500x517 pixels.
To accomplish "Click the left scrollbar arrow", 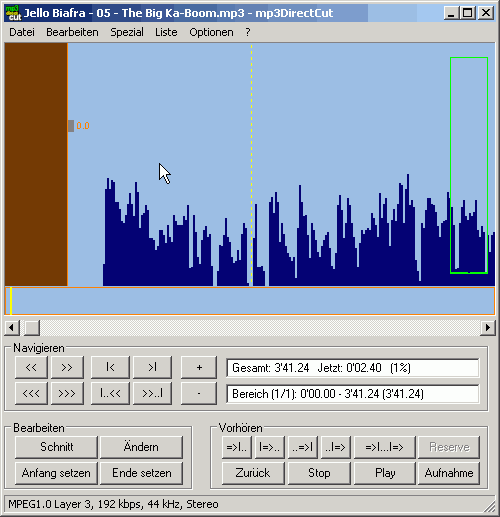I will tap(12, 328).
